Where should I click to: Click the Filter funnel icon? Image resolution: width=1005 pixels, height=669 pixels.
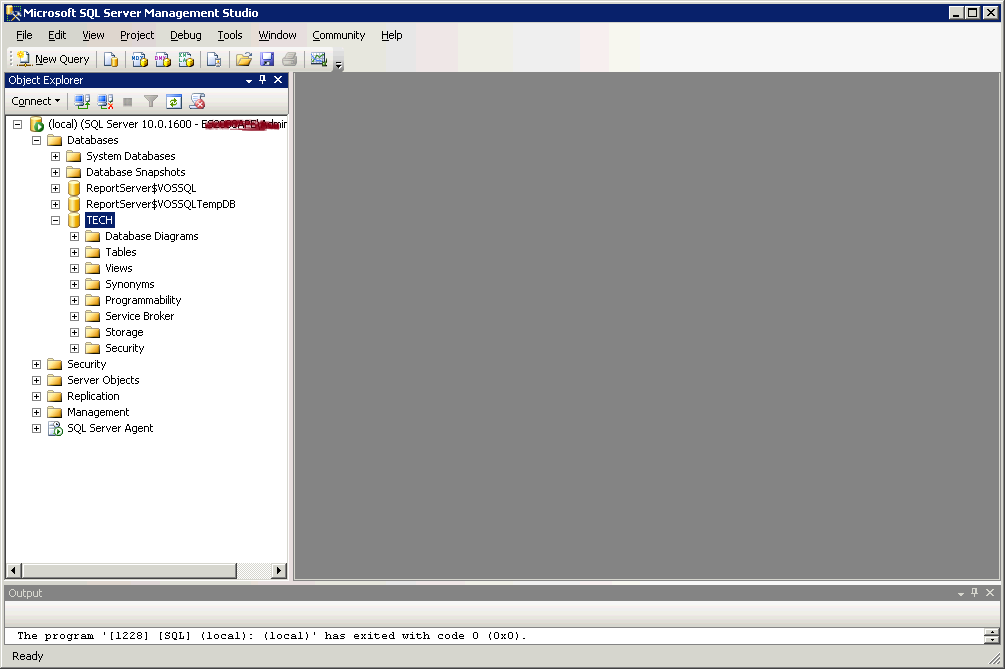(151, 101)
